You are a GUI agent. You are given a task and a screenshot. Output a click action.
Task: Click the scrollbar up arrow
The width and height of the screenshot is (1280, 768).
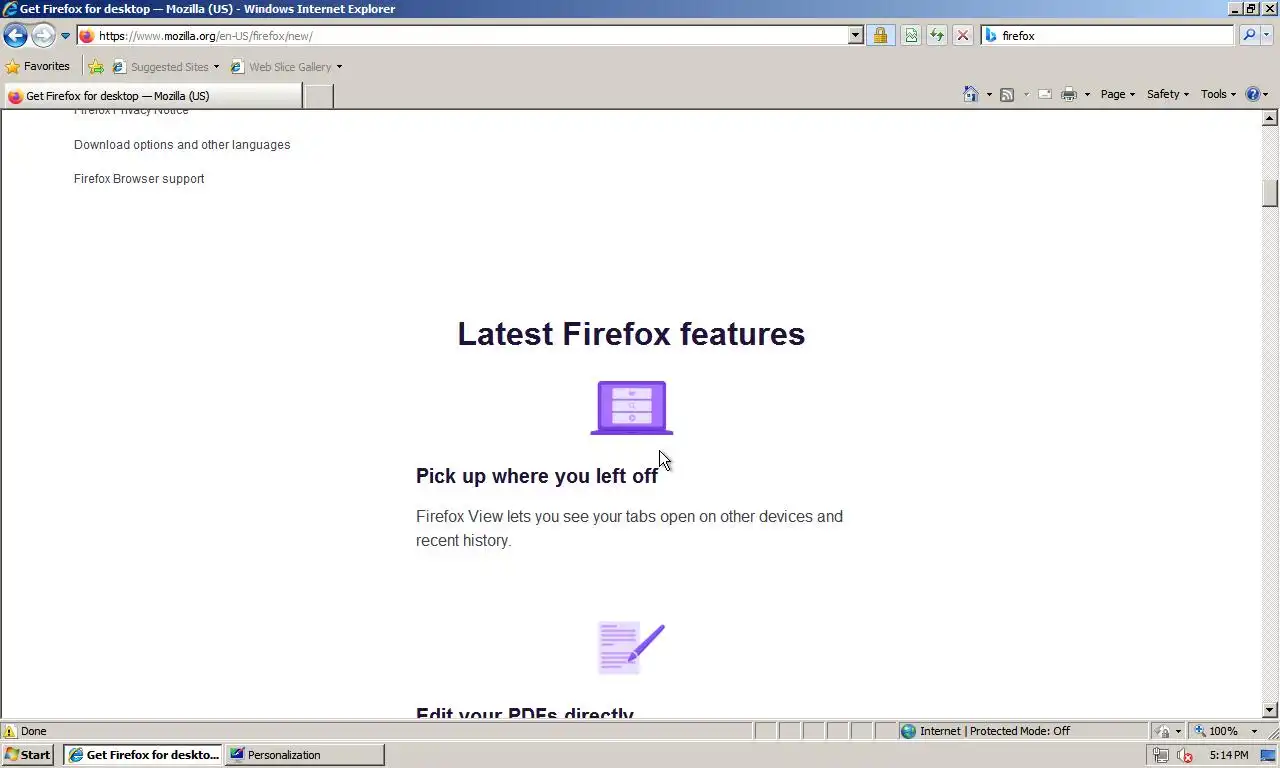[x=1270, y=118]
